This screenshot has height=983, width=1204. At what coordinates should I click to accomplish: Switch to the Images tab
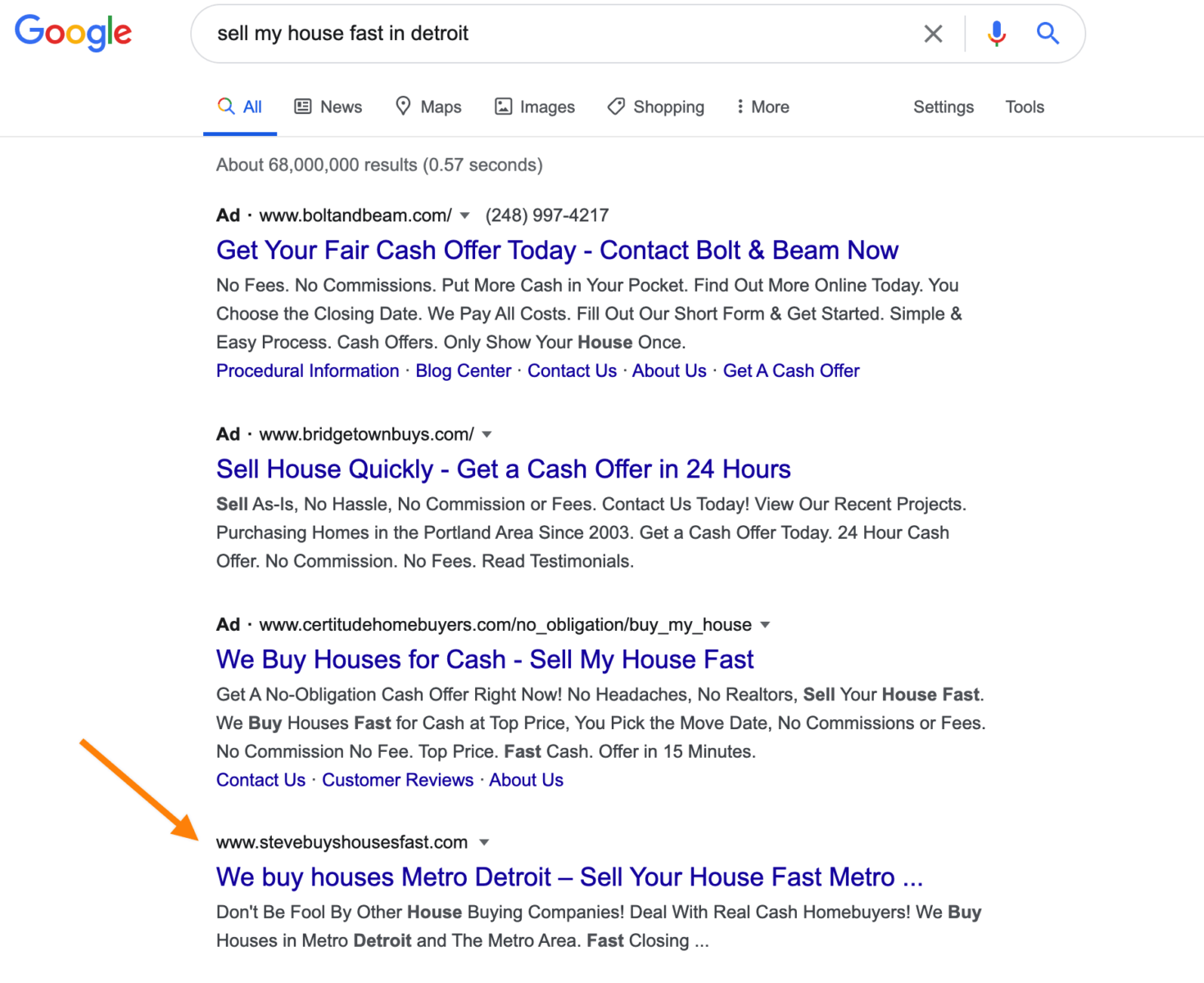pyautogui.click(x=535, y=107)
